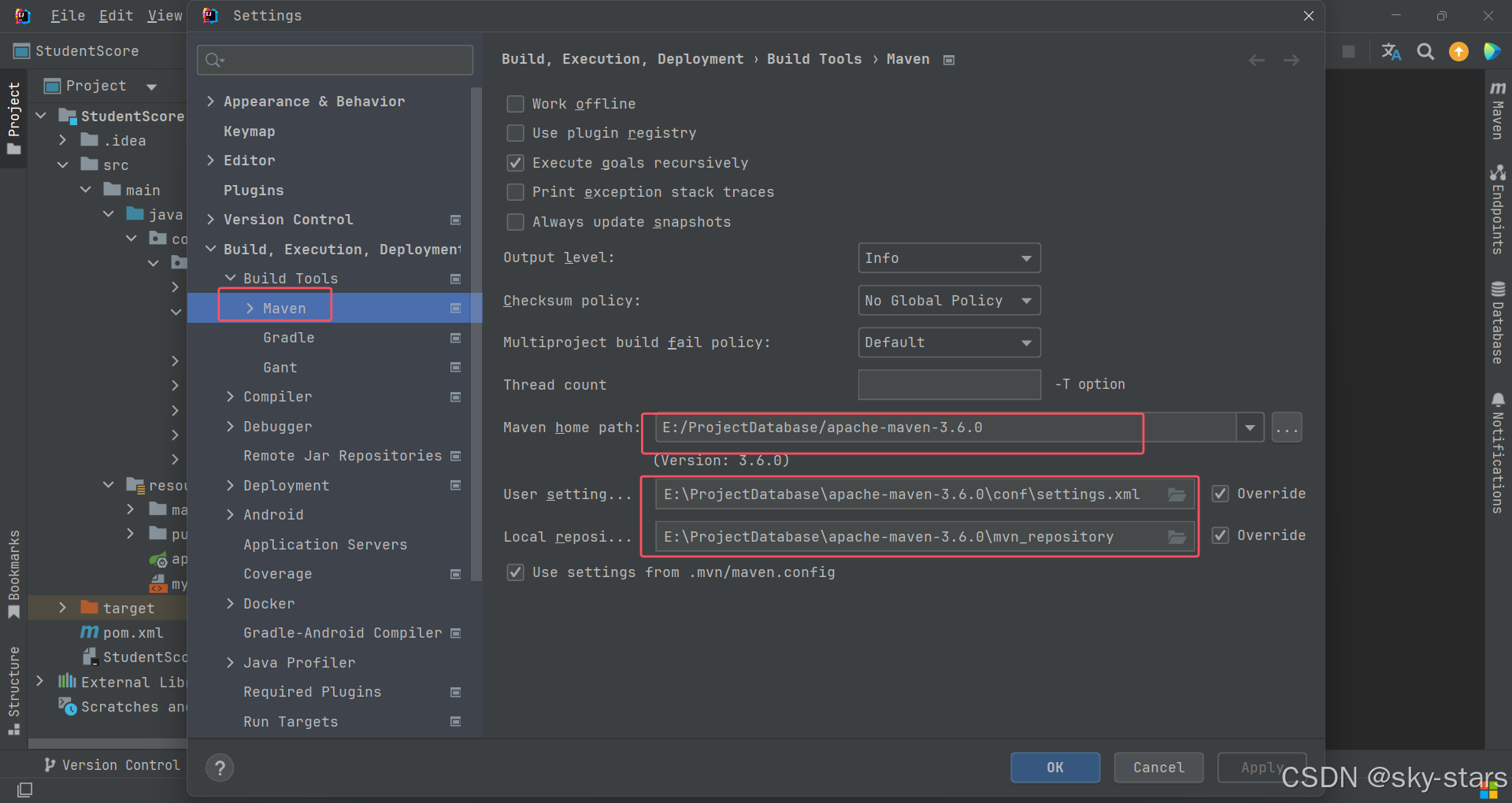This screenshot has height=803, width=1512.
Task: Click Build, Execution, Deployment breadcrumb
Action: pyautogui.click(x=622, y=60)
